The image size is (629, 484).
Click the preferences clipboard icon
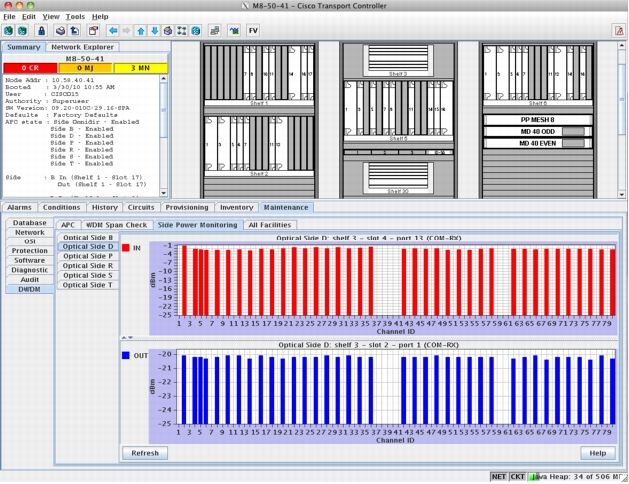(x=93, y=30)
